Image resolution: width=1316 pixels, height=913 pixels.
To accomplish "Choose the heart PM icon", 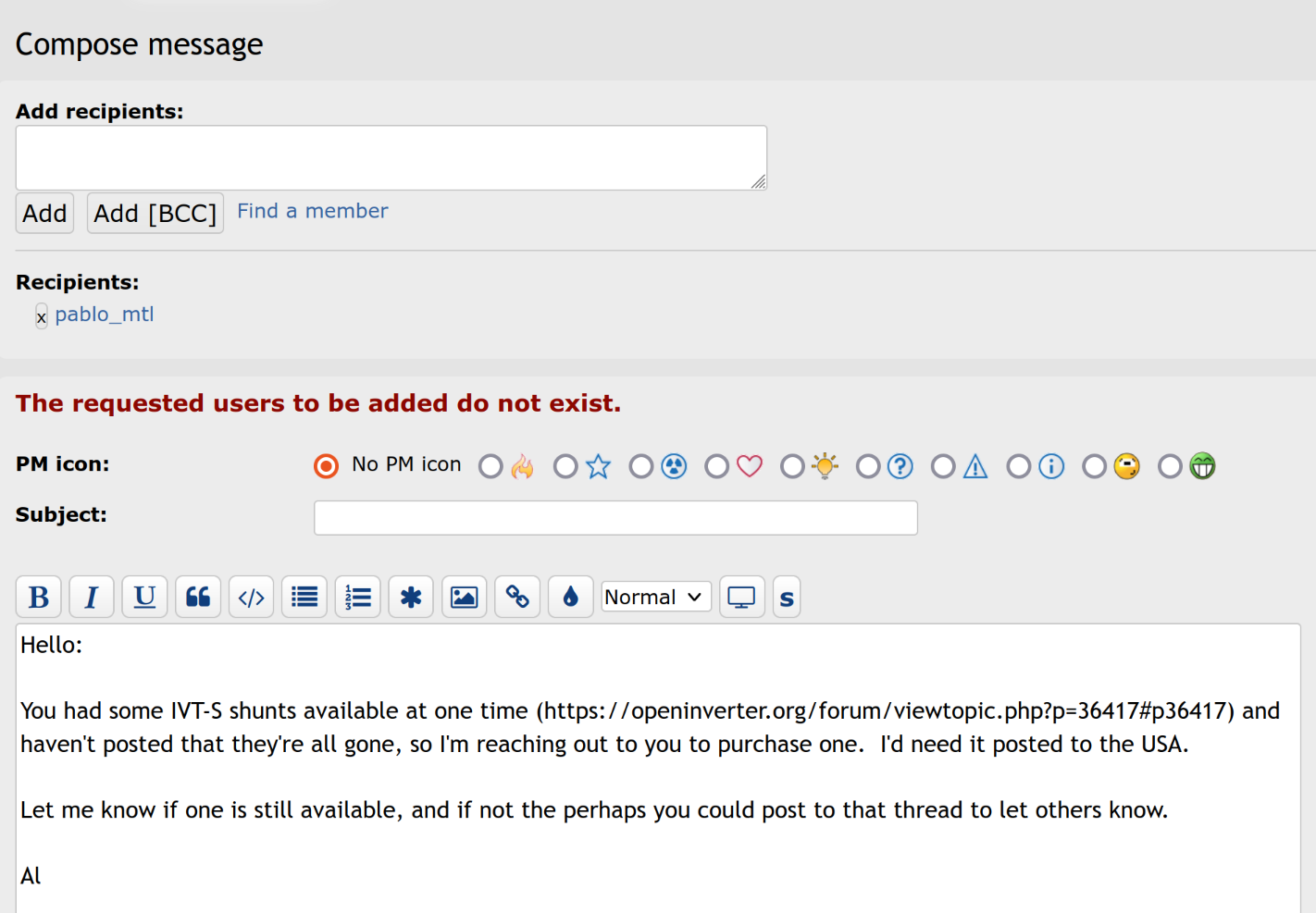I will point(717,466).
